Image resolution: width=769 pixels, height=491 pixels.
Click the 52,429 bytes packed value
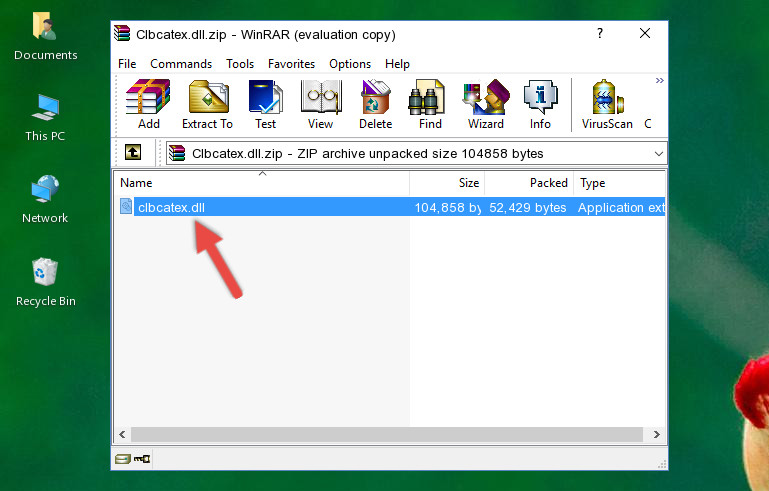tap(528, 207)
